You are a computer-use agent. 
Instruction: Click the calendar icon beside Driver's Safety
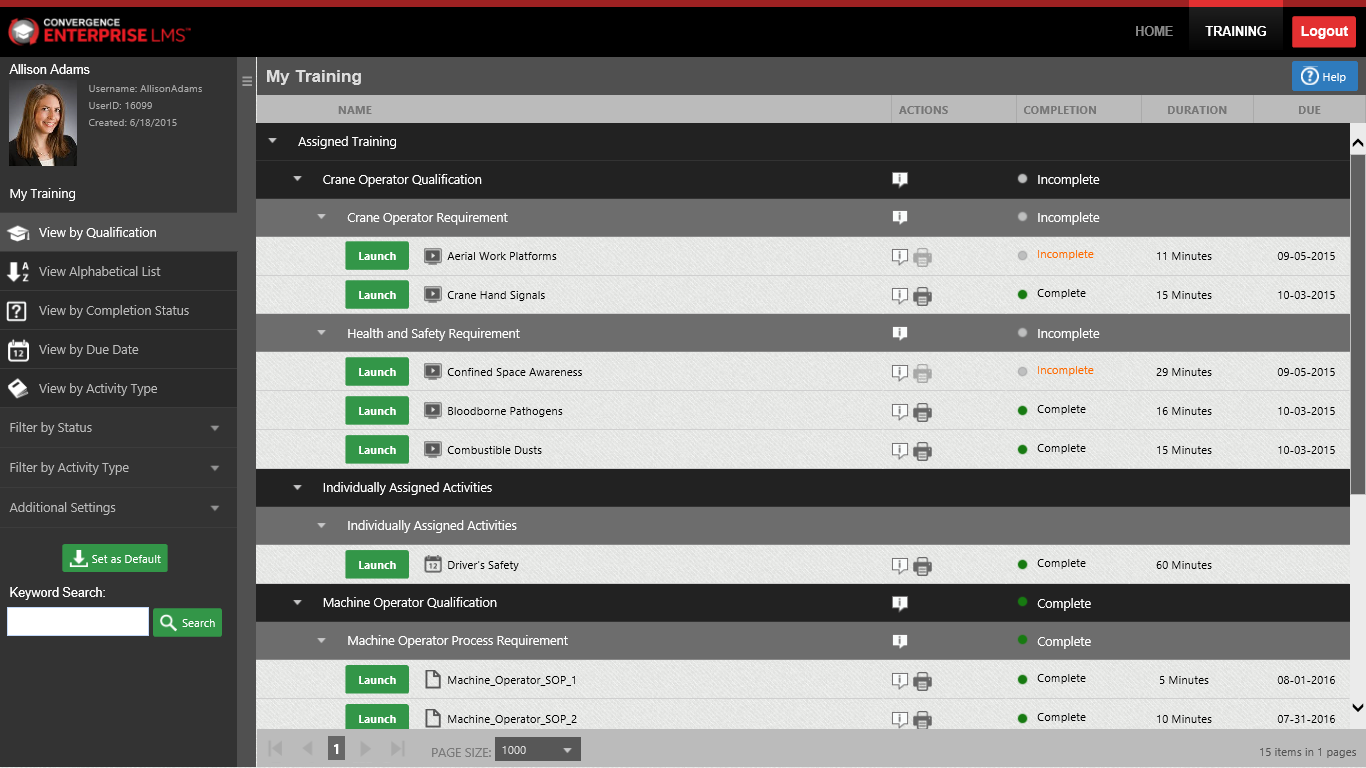click(432, 564)
